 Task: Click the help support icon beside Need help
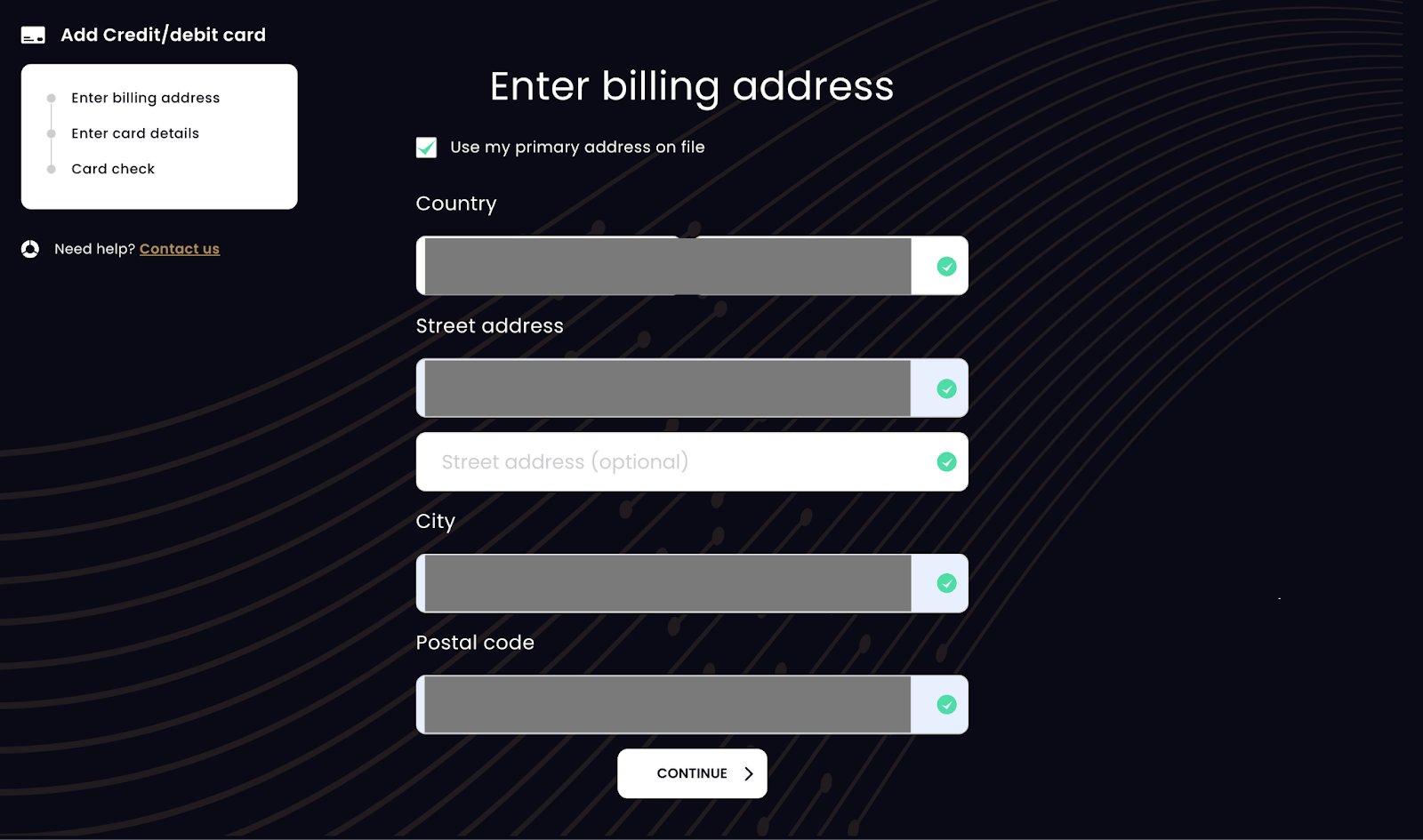tap(30, 249)
